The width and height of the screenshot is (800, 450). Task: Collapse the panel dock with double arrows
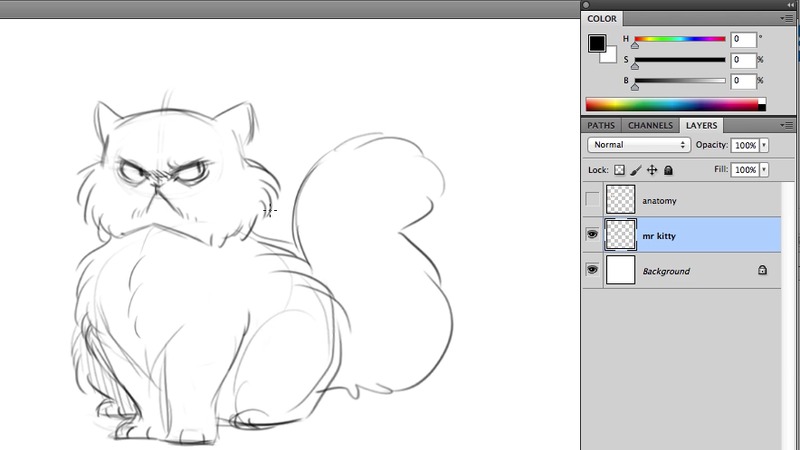pyautogui.click(x=790, y=5)
